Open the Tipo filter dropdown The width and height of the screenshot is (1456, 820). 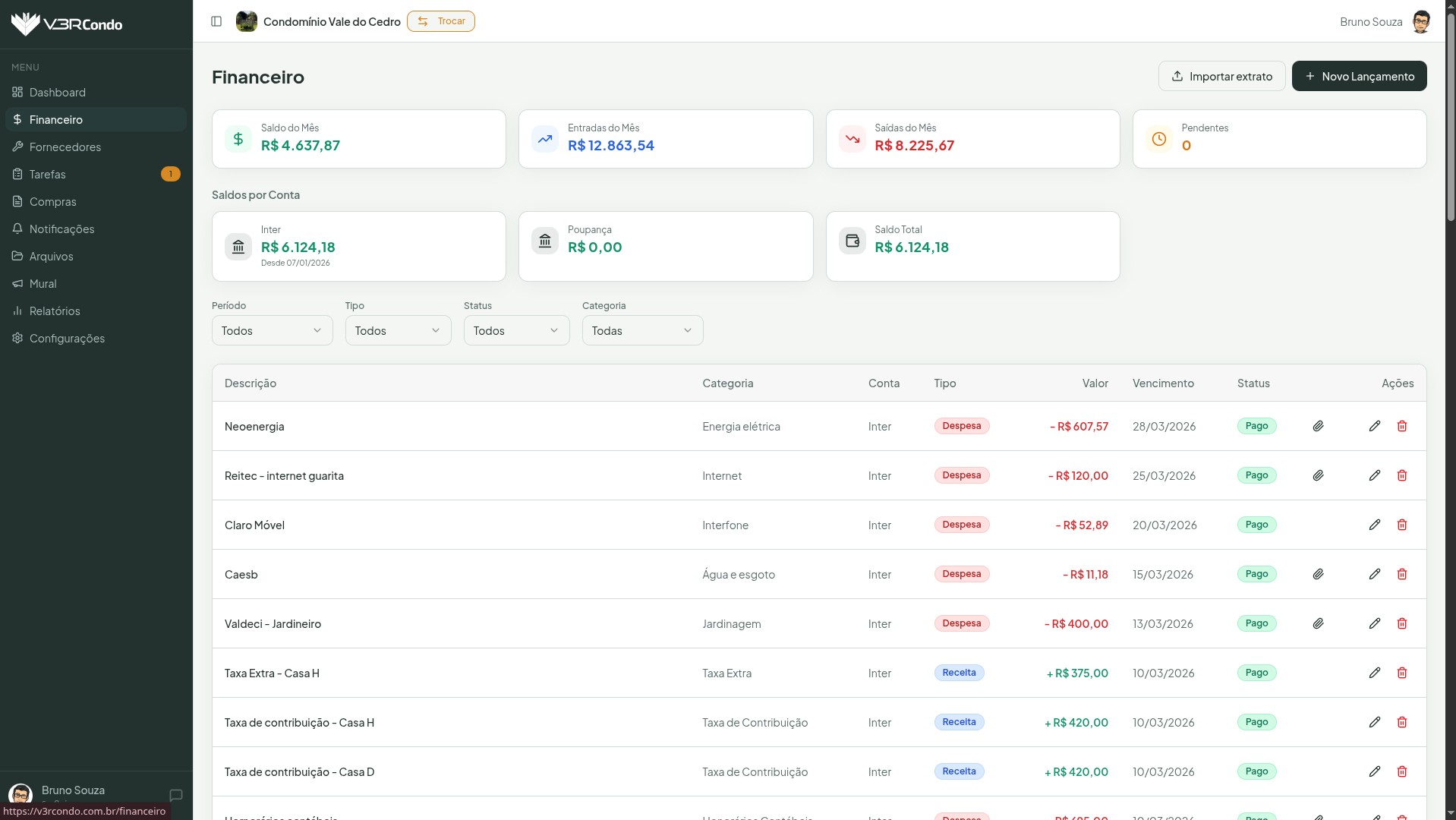click(x=398, y=330)
